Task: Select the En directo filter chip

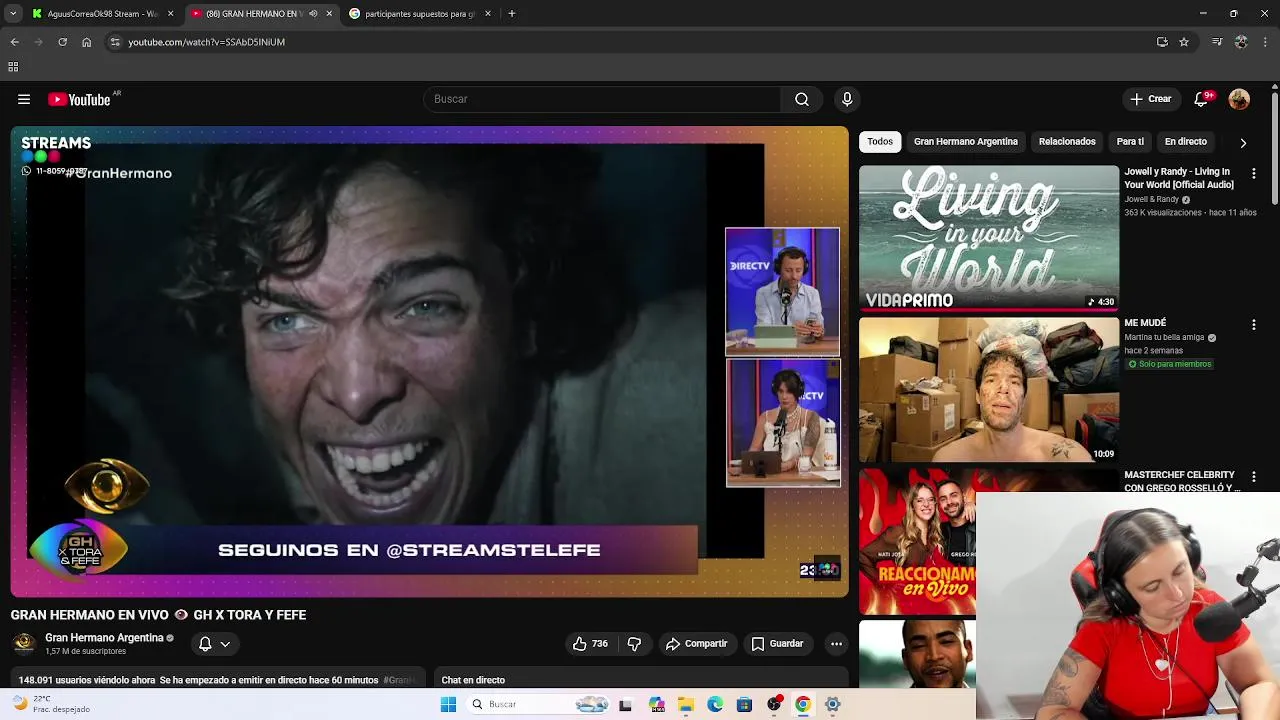Action: (1186, 142)
